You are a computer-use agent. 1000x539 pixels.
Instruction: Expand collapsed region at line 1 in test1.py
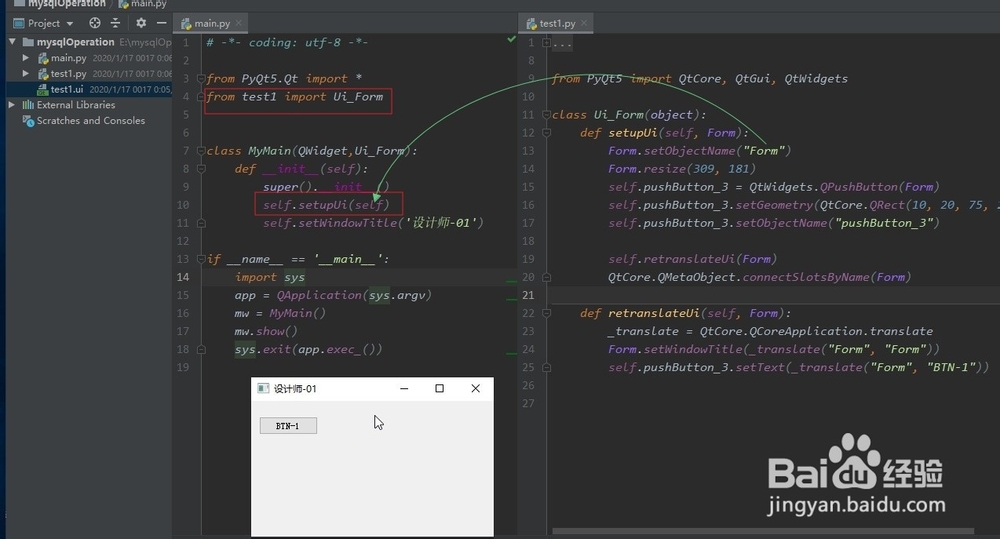coord(547,43)
